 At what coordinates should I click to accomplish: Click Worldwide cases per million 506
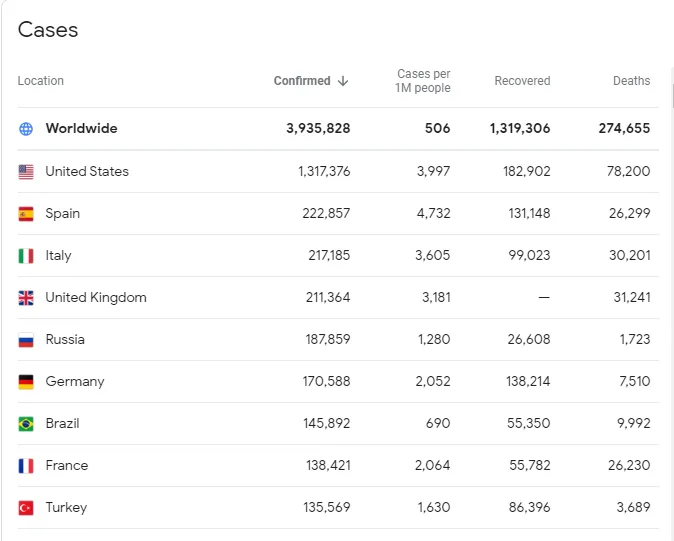click(x=438, y=128)
